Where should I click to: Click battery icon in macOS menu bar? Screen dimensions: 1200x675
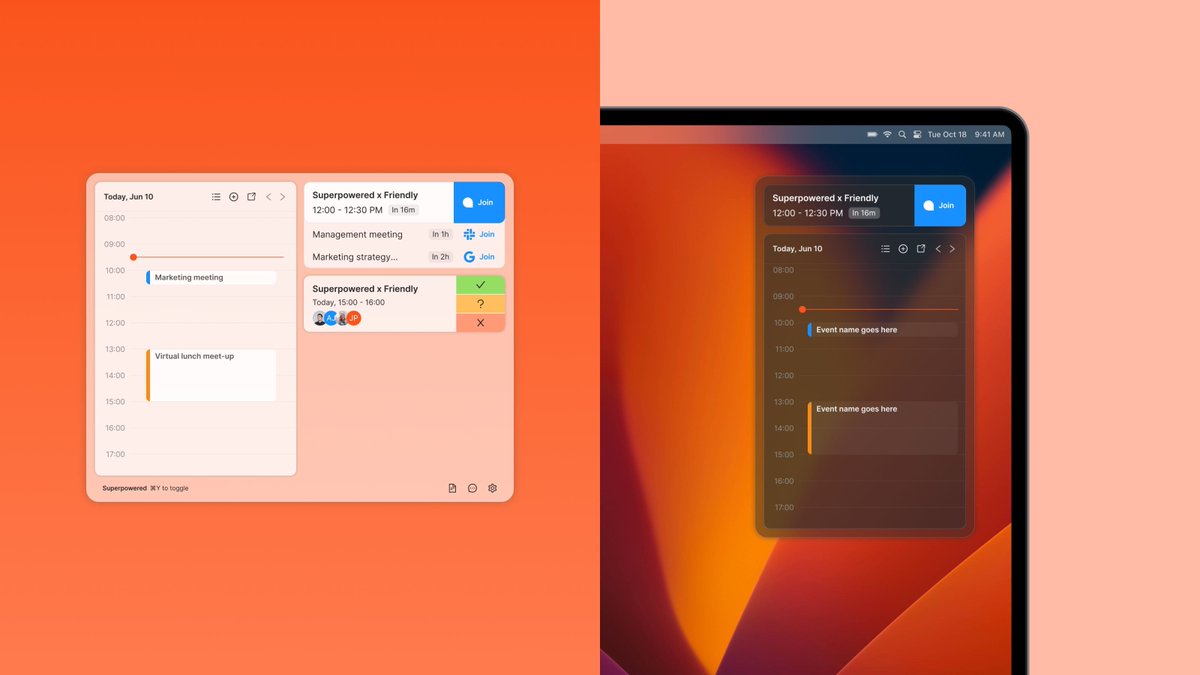tap(872, 134)
